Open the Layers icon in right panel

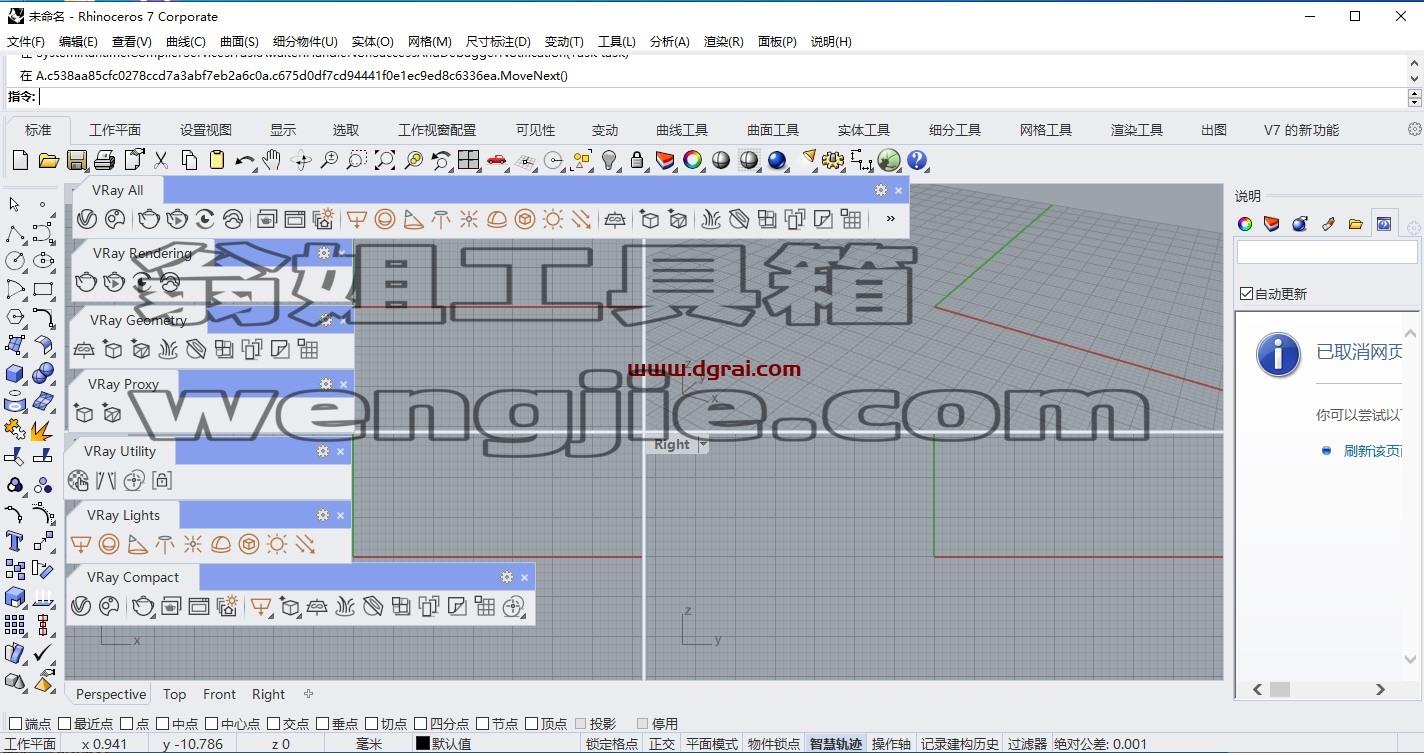1271,224
